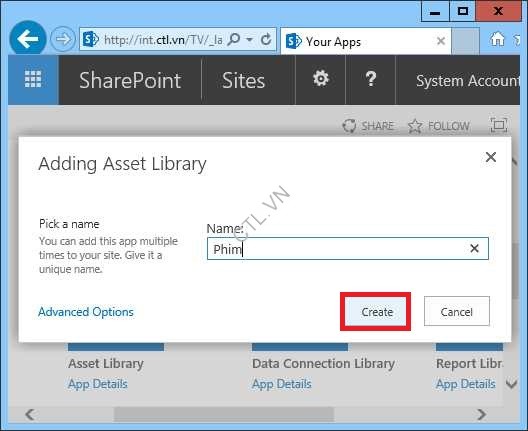Close the Adding Asset Library dialog
The height and width of the screenshot is (431, 528).
tap(491, 157)
